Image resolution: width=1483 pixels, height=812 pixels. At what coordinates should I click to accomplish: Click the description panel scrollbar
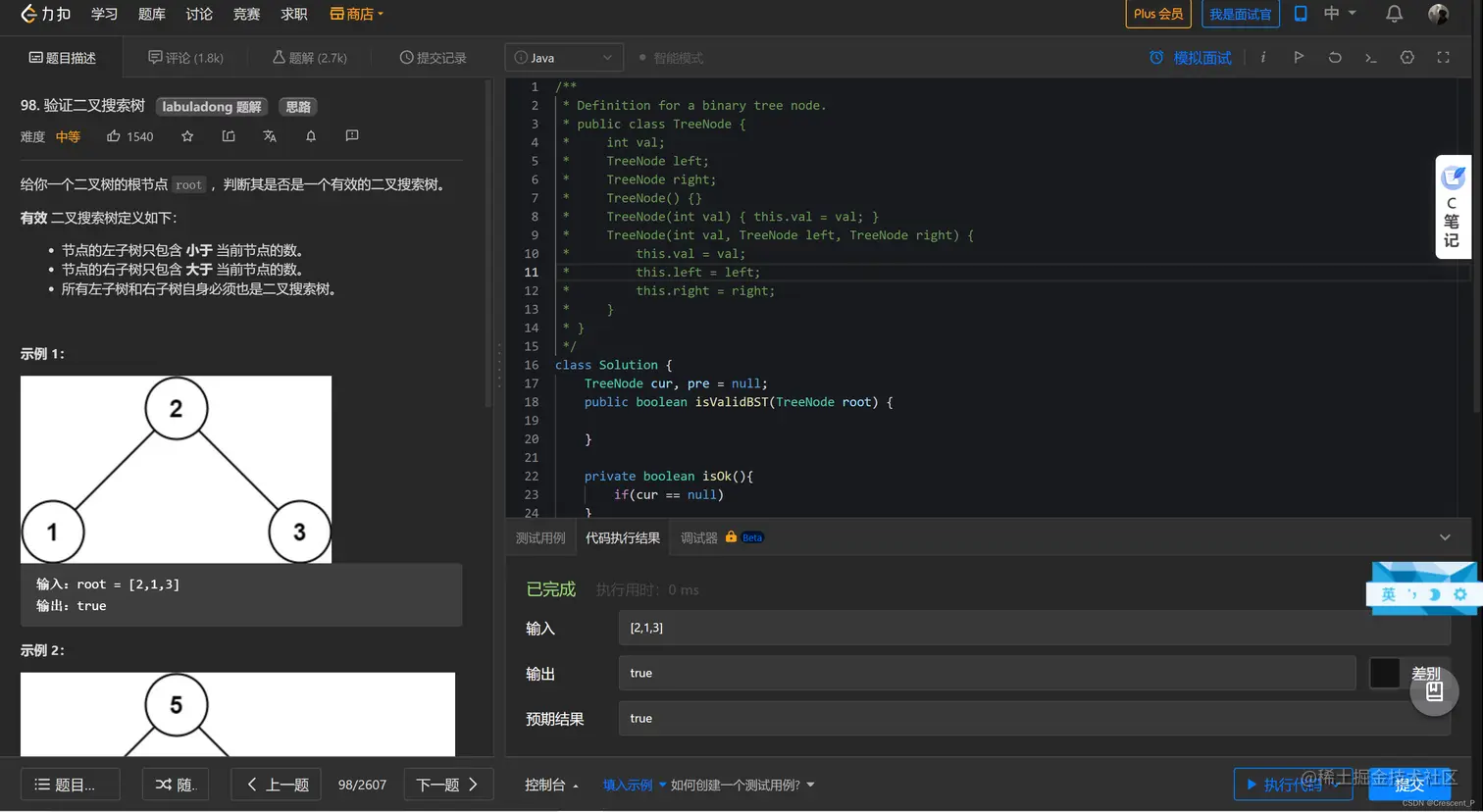coord(488,245)
